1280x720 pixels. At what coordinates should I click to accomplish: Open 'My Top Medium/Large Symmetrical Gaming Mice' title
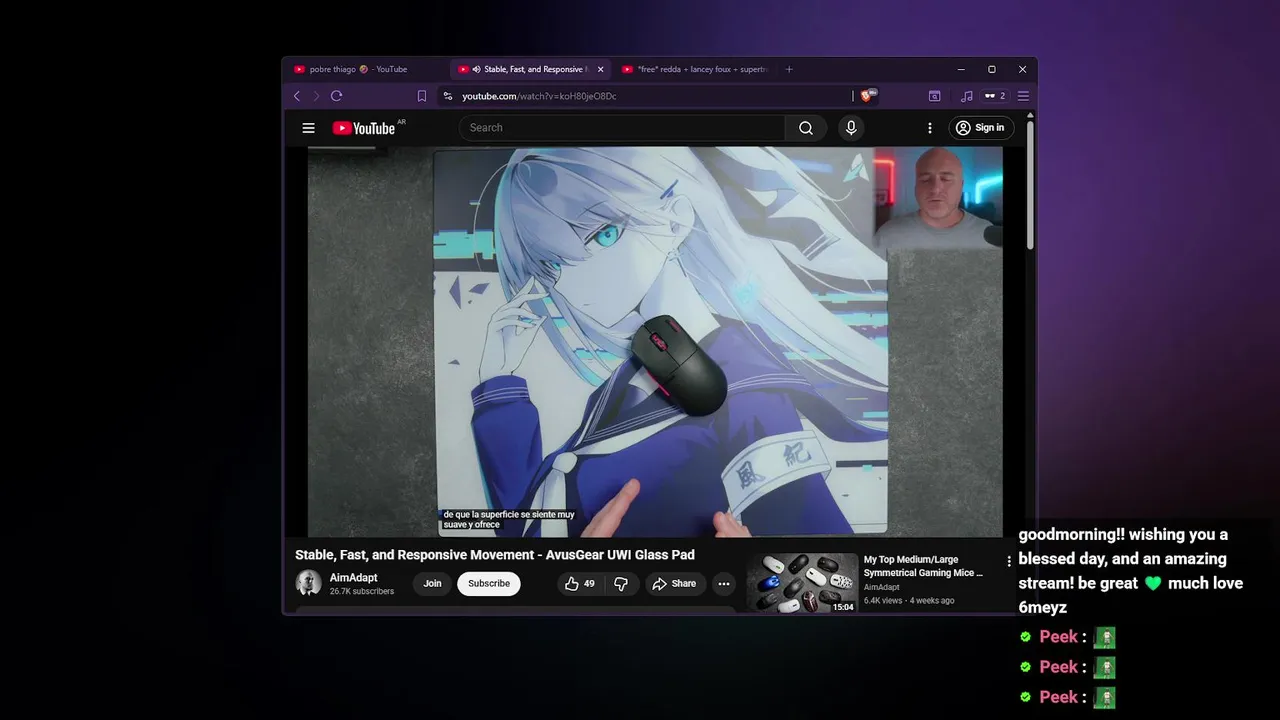[x=923, y=566]
